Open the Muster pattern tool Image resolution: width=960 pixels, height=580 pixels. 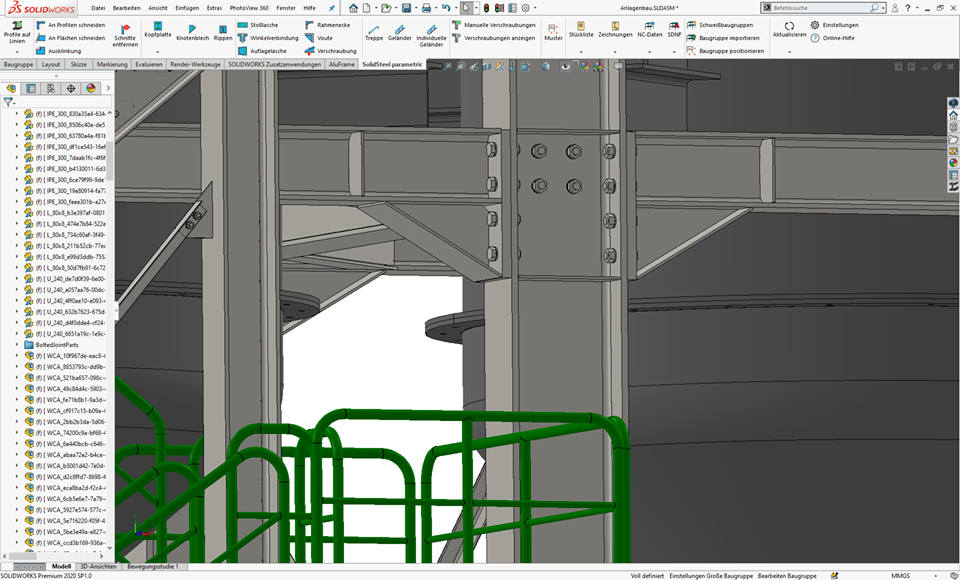coord(553,31)
